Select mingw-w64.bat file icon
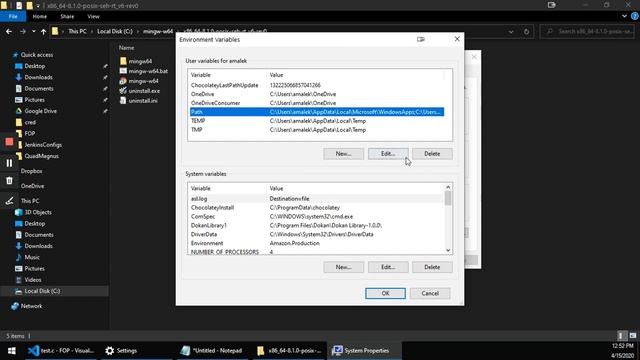 tap(123, 71)
